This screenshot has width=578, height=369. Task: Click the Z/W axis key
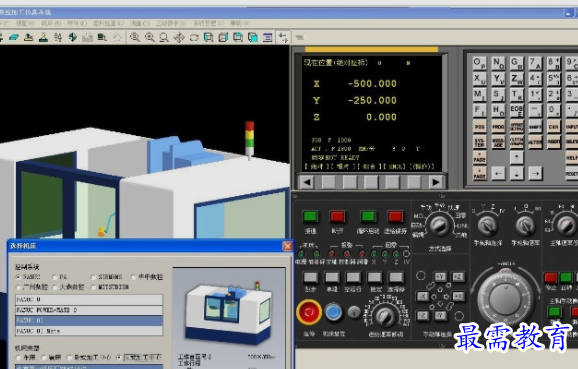(x=516, y=79)
